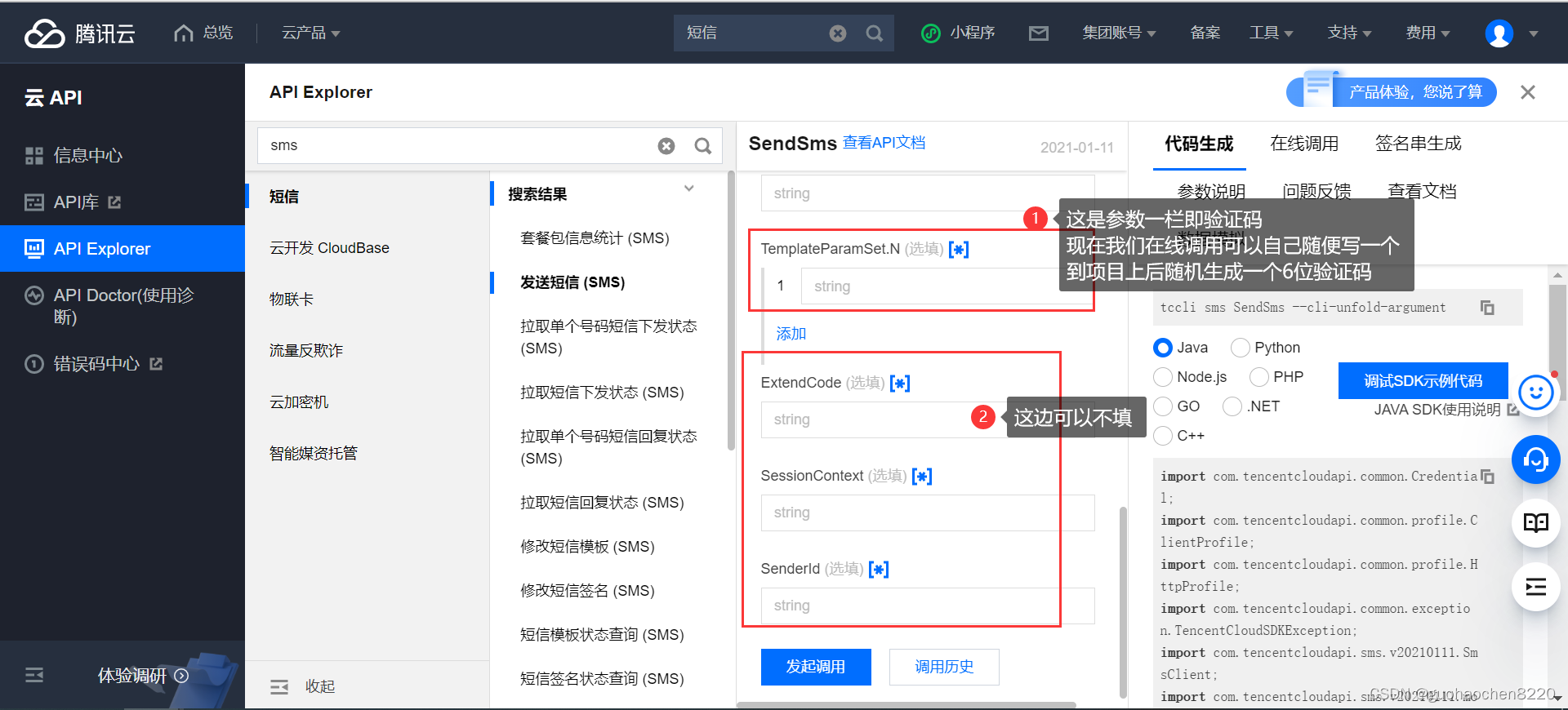Copy the tccli sms SendSms command
The image size is (1568, 710).
pos(1487,308)
